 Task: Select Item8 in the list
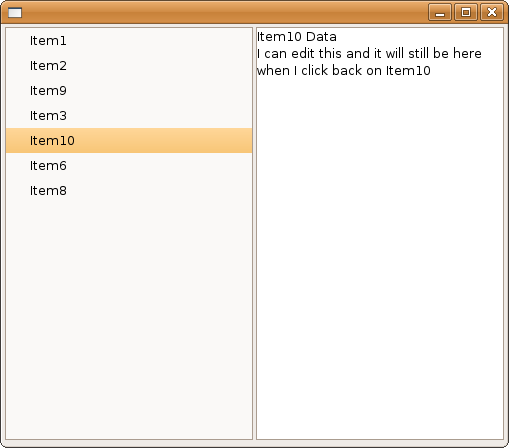tap(129, 191)
